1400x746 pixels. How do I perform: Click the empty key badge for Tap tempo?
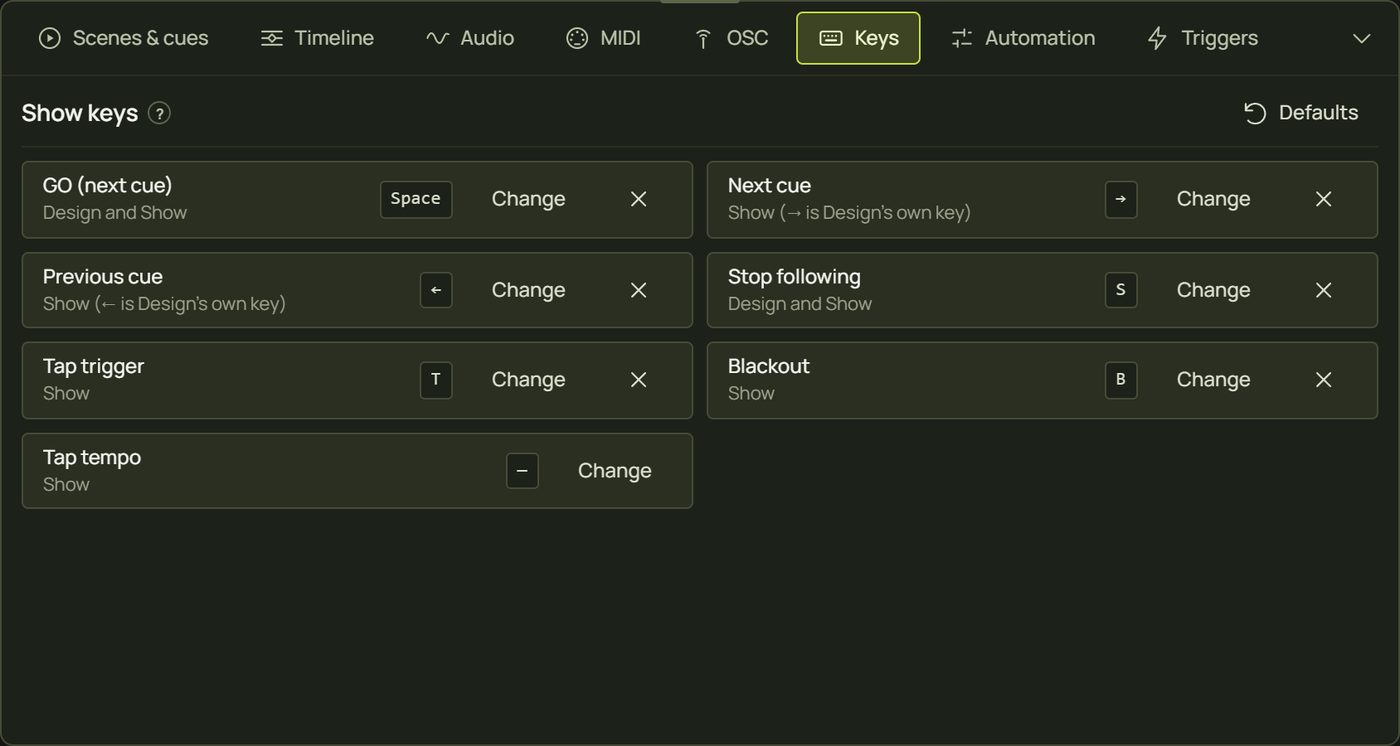coord(522,471)
